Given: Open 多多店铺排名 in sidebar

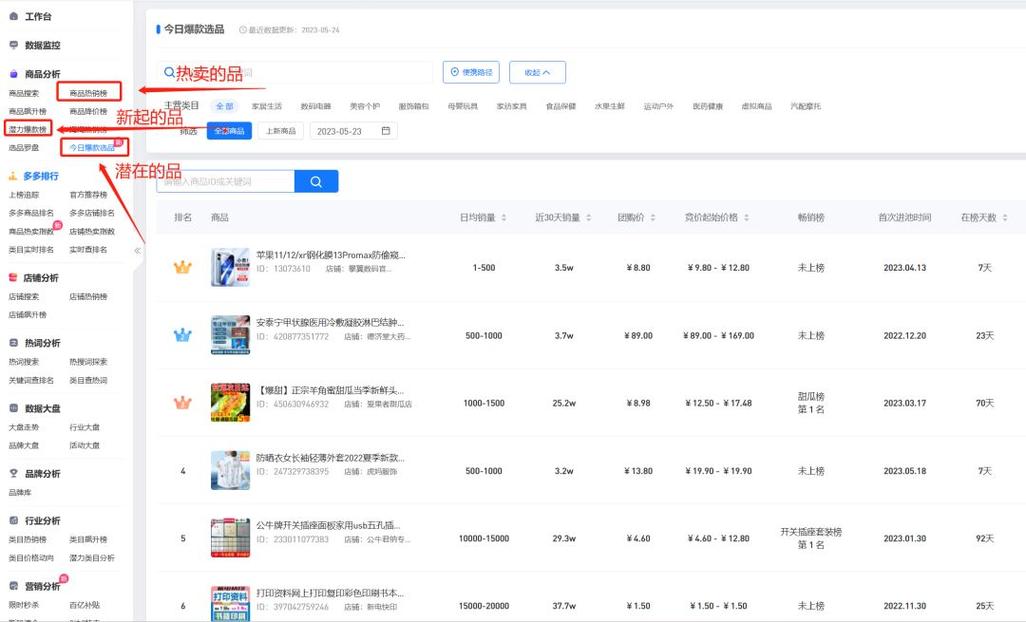Looking at the screenshot, I should (92, 213).
